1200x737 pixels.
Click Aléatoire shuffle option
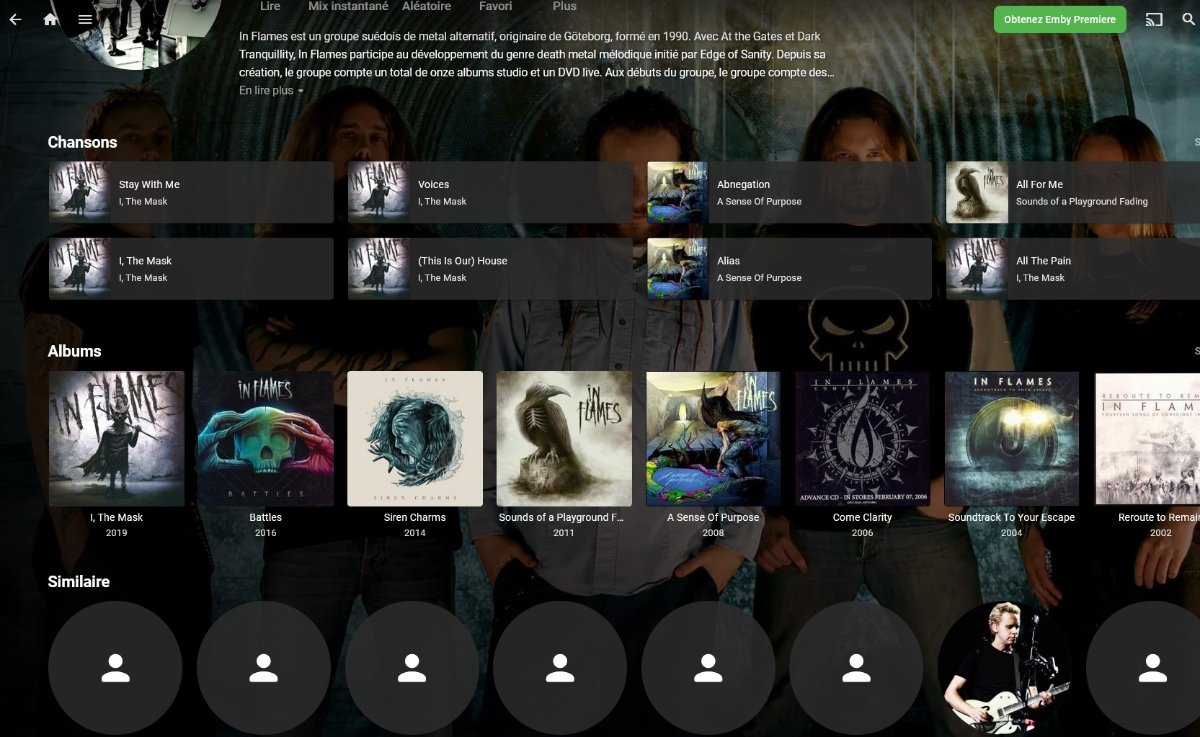tap(426, 6)
